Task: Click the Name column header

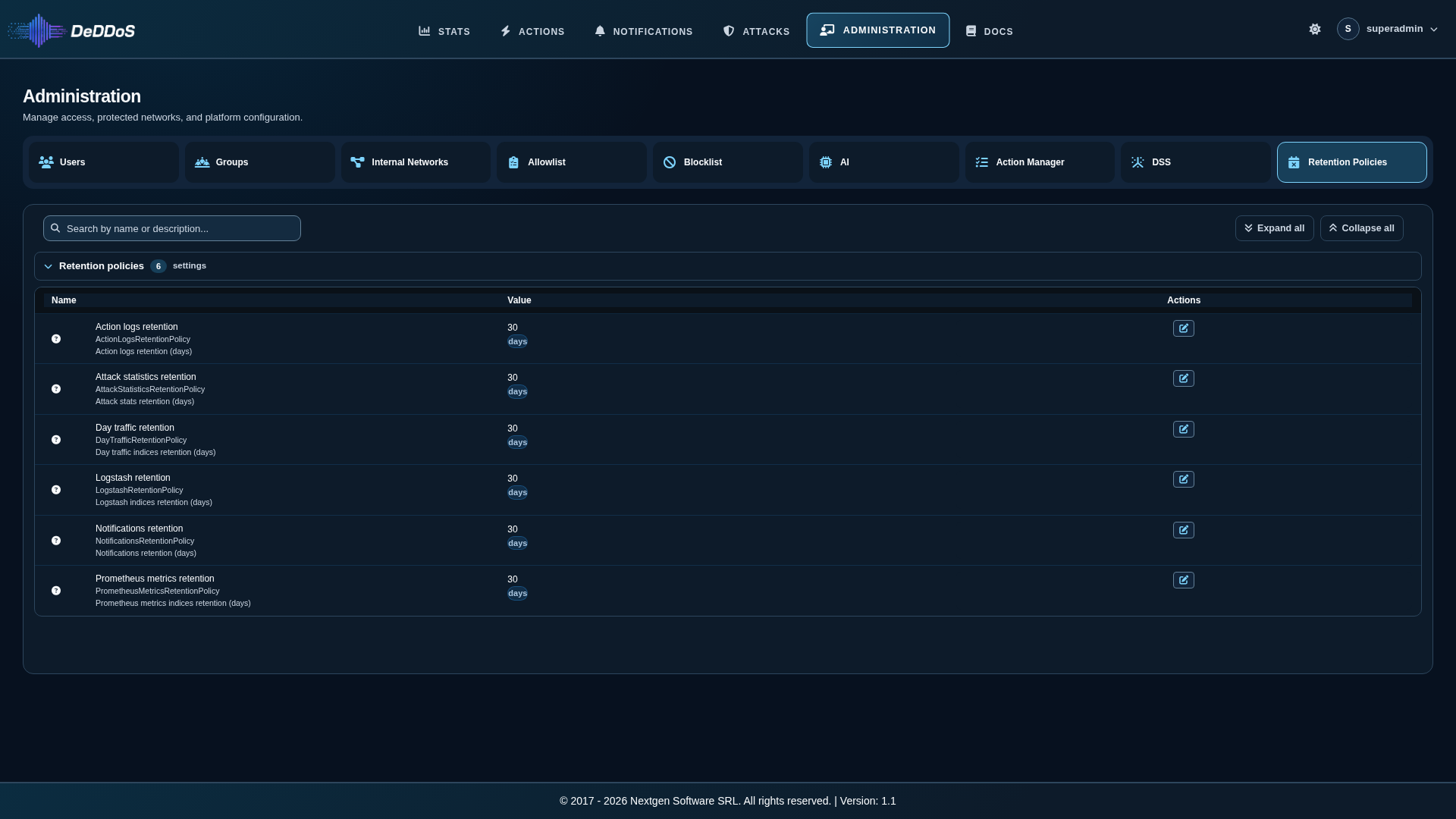Action: (64, 300)
